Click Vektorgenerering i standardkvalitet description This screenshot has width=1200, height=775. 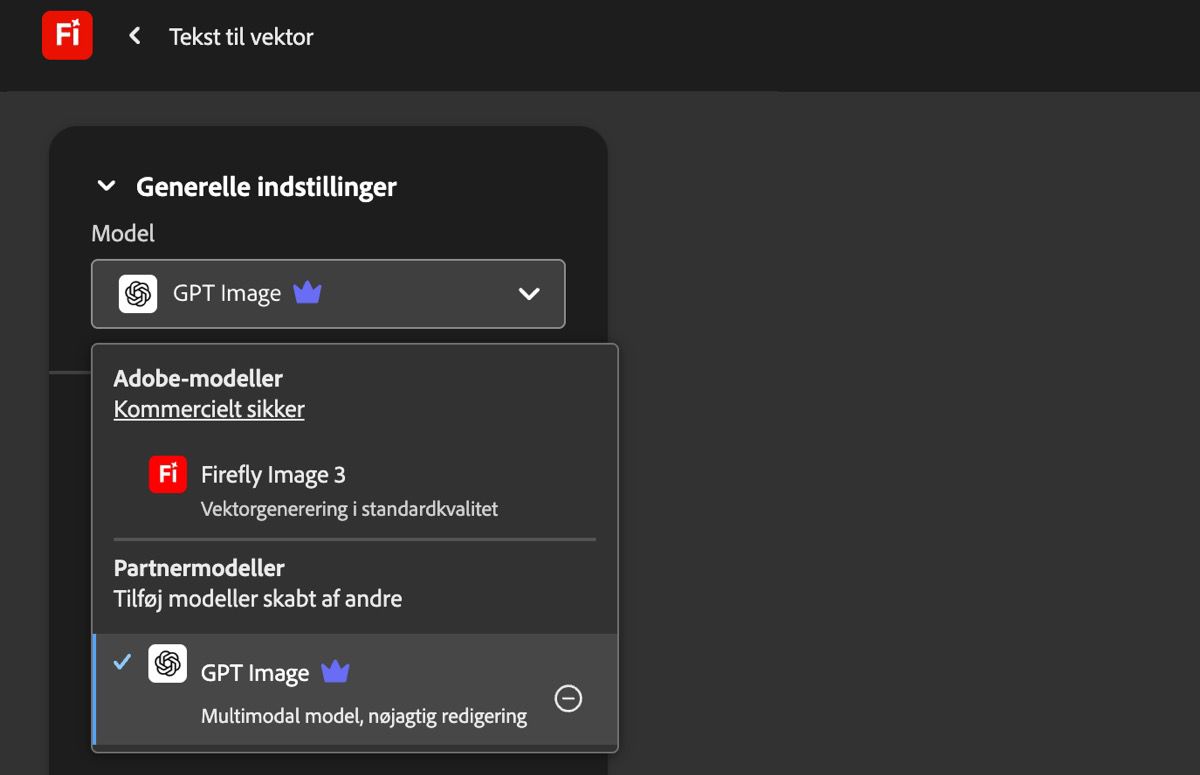tap(349, 509)
